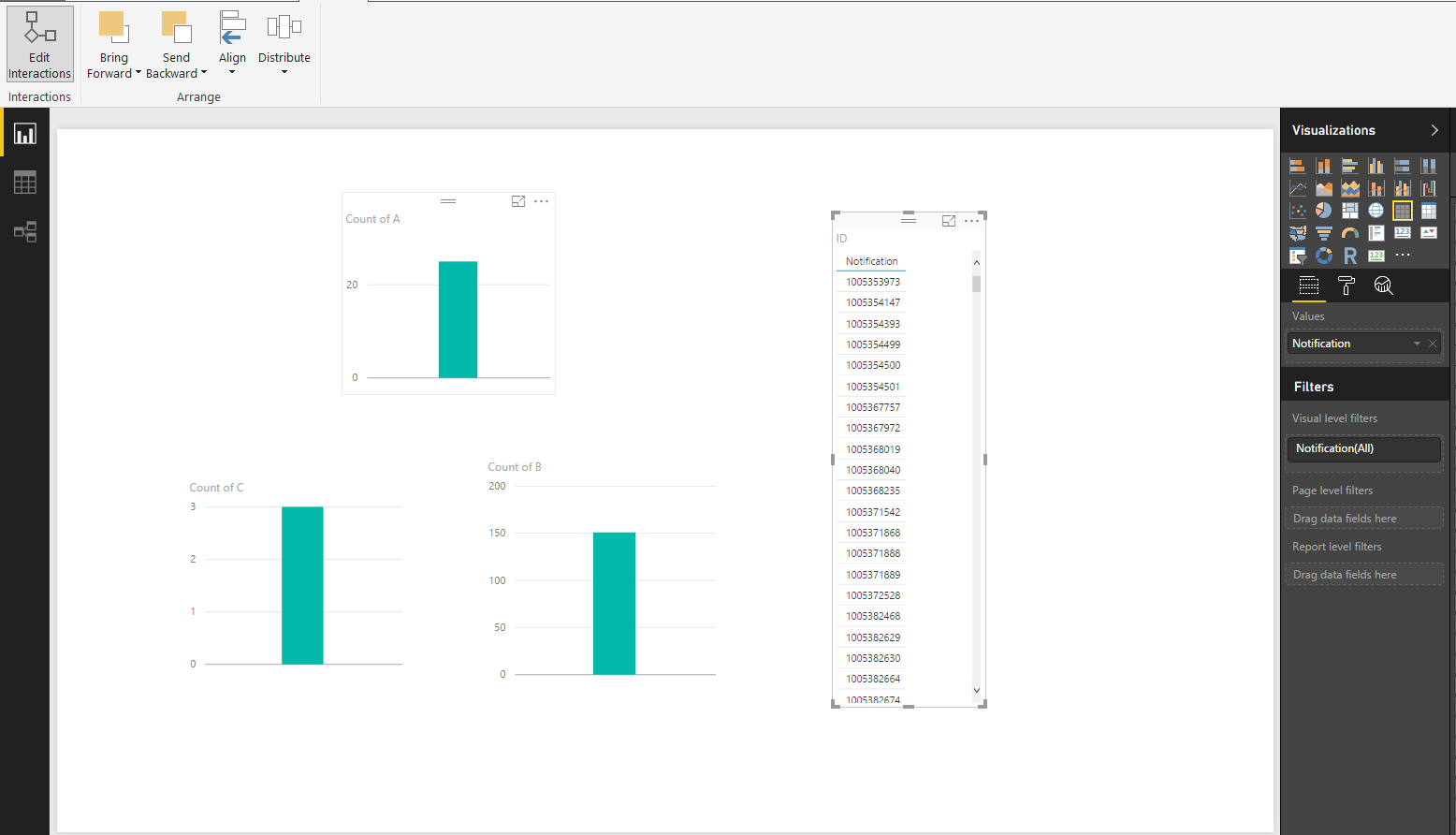
Task: Choose the Gauge visualization
Action: [x=1350, y=233]
